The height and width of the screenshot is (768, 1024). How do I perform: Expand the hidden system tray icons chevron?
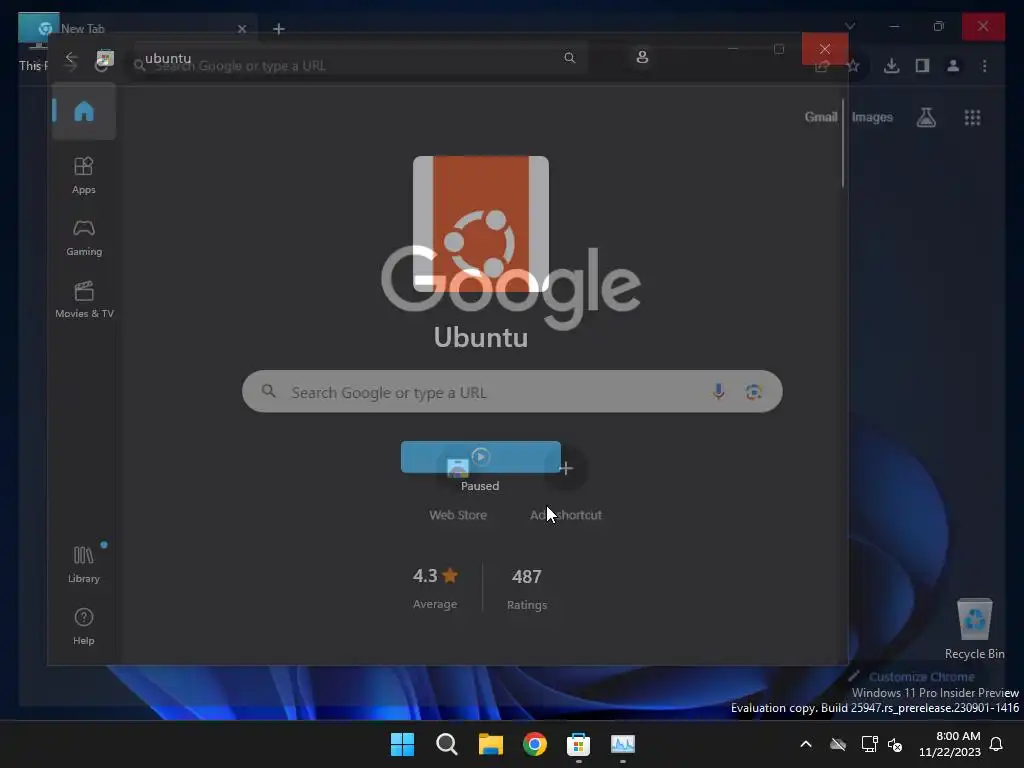(x=806, y=744)
